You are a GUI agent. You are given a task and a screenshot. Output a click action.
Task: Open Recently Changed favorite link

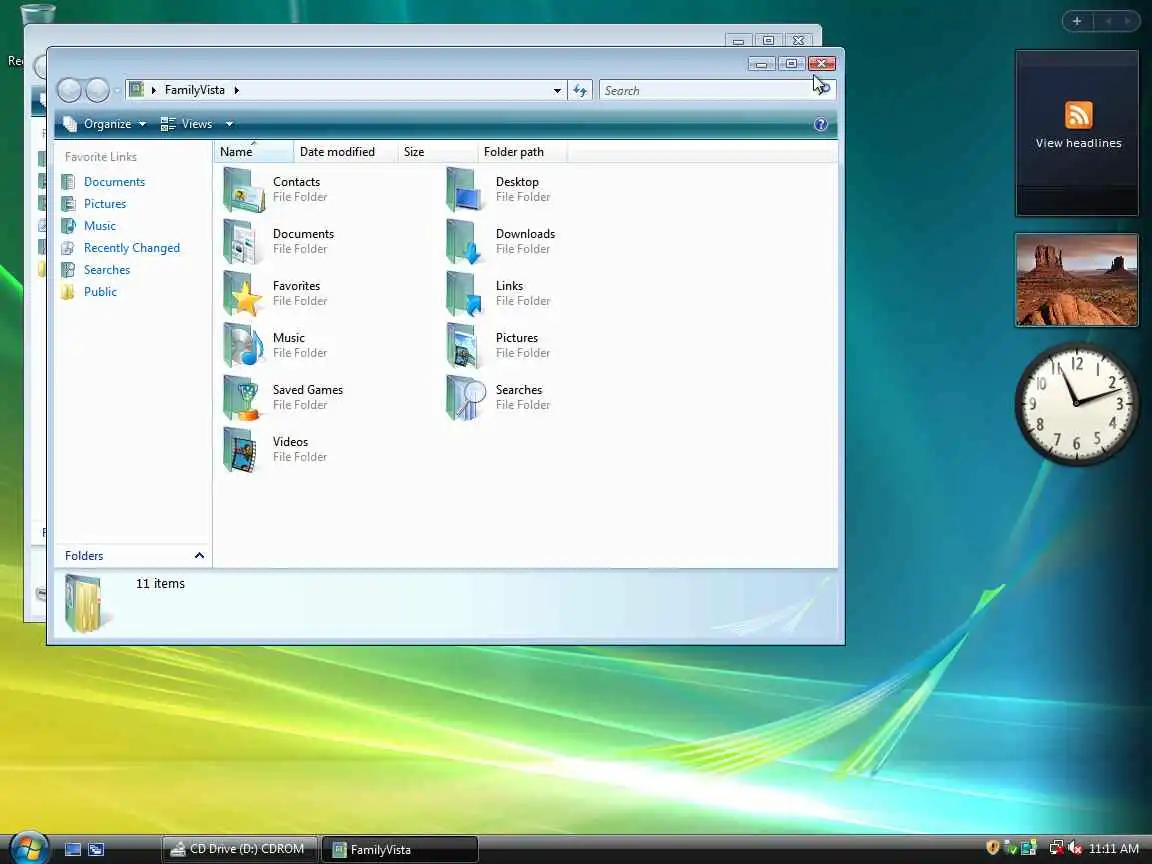point(132,248)
